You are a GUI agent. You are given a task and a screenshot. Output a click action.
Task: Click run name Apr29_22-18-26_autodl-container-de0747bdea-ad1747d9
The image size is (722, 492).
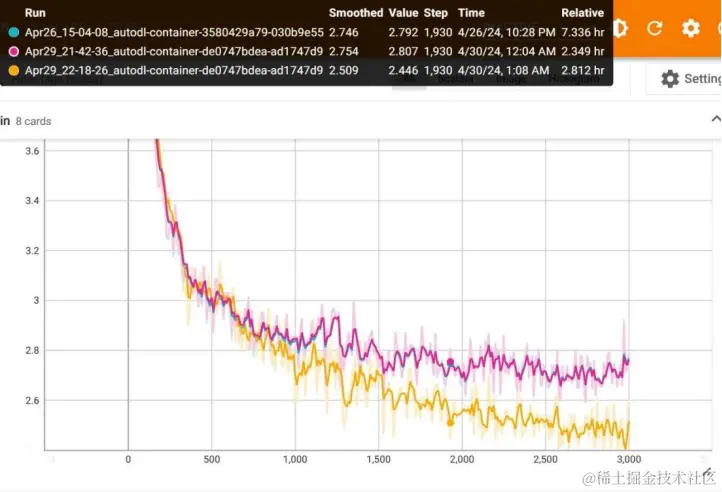[174, 70]
